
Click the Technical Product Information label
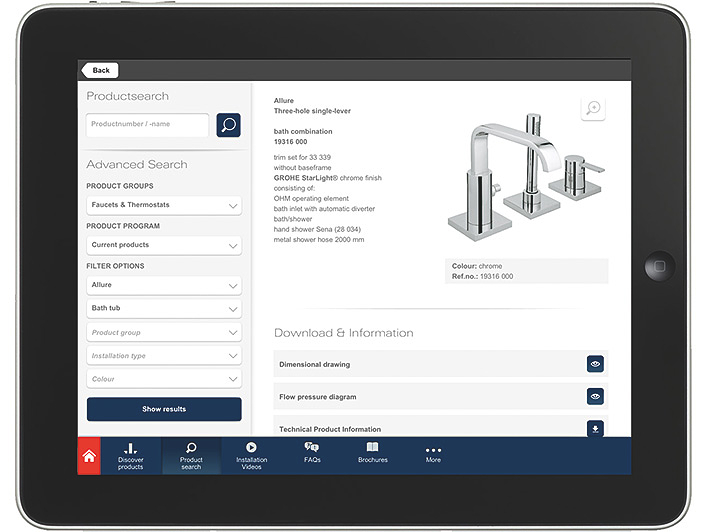tap(330, 429)
